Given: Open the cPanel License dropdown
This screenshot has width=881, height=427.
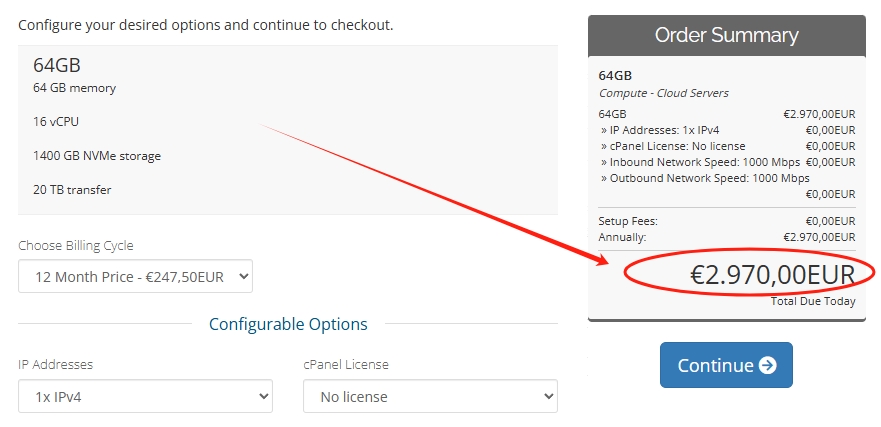Looking at the screenshot, I should coord(430,396).
